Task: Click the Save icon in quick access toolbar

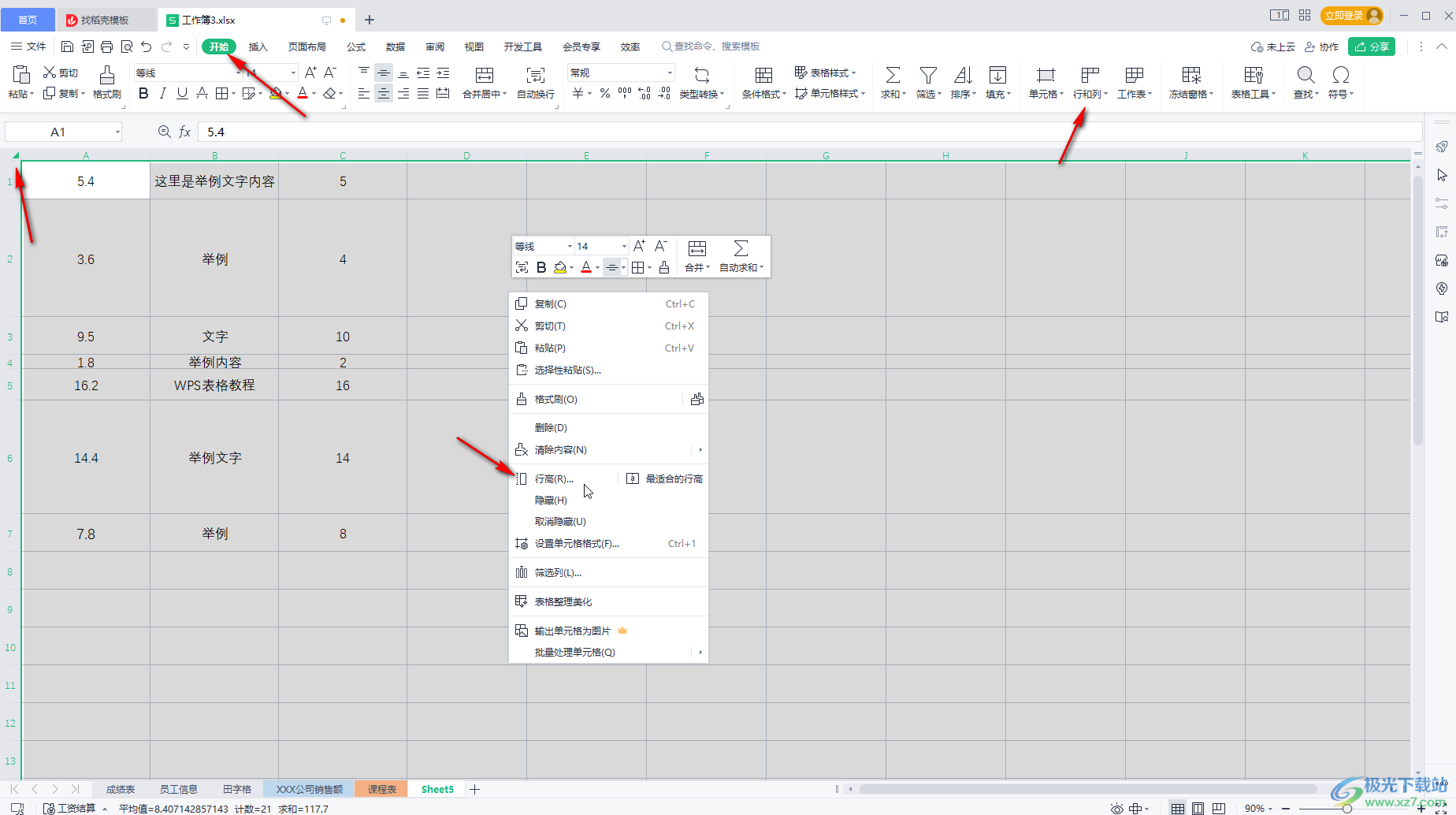Action: [67, 47]
